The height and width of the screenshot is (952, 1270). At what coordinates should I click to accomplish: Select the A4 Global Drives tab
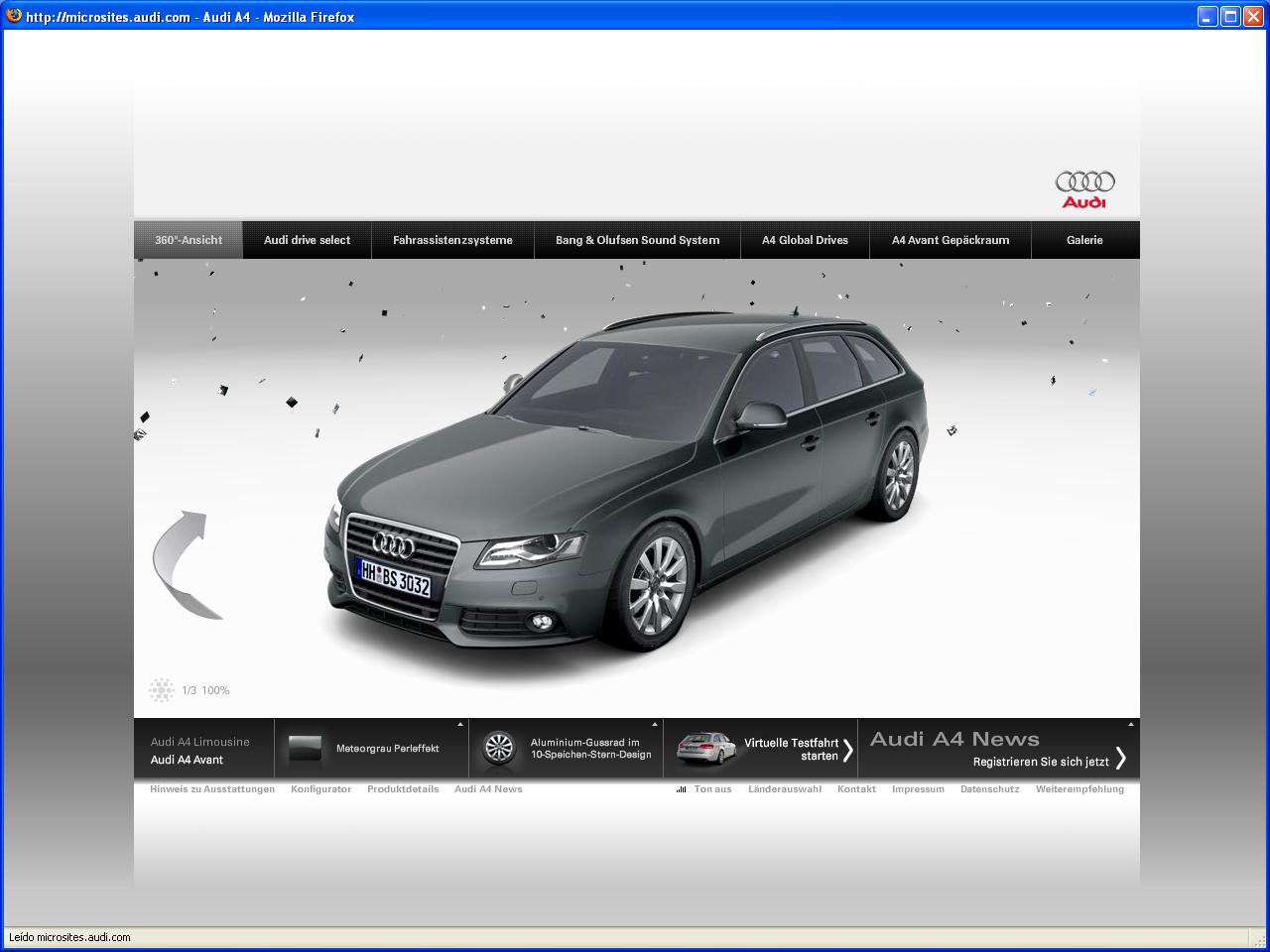pos(805,240)
